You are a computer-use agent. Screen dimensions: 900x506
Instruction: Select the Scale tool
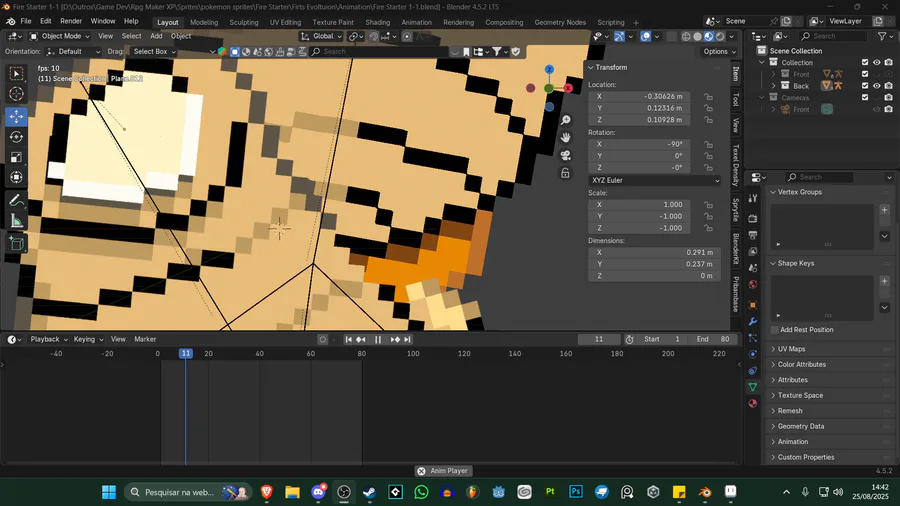click(x=16, y=157)
